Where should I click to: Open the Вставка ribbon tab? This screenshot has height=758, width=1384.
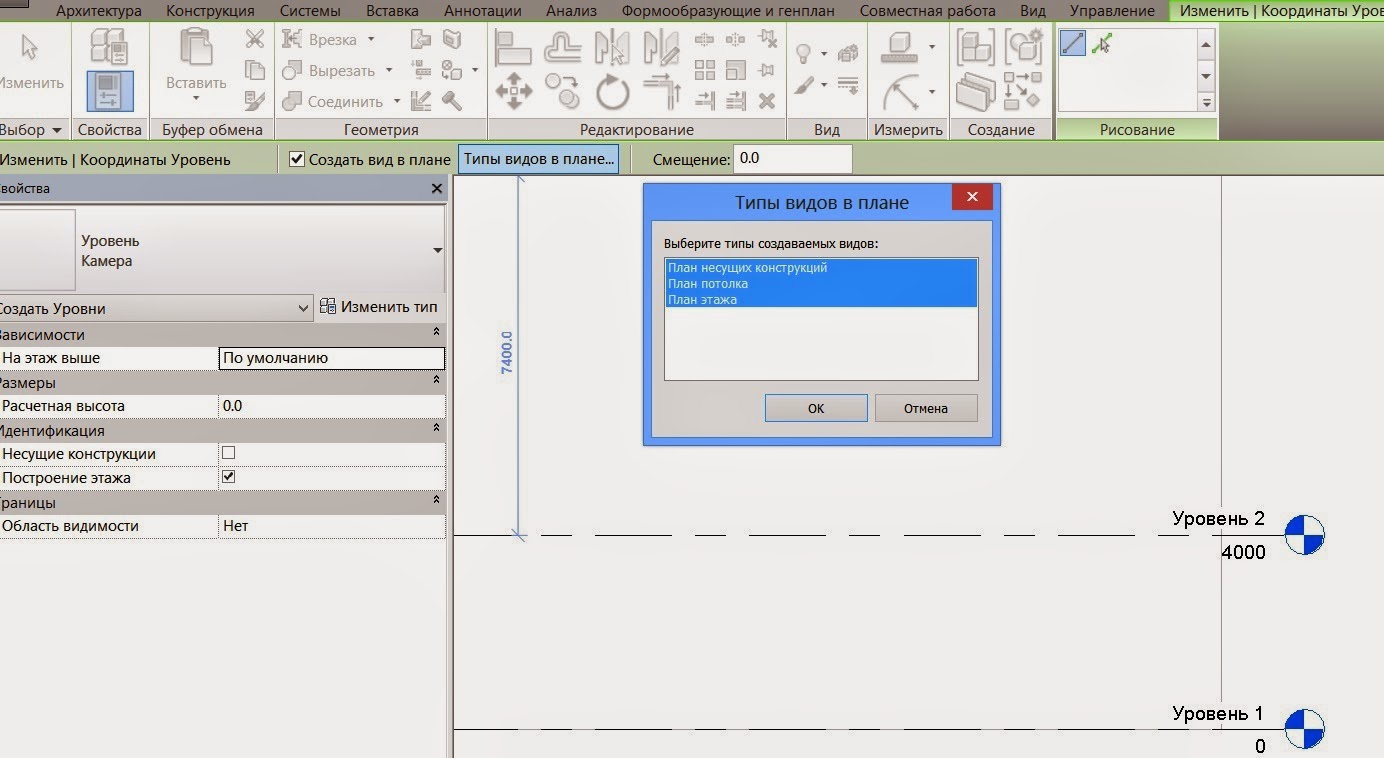coord(392,11)
